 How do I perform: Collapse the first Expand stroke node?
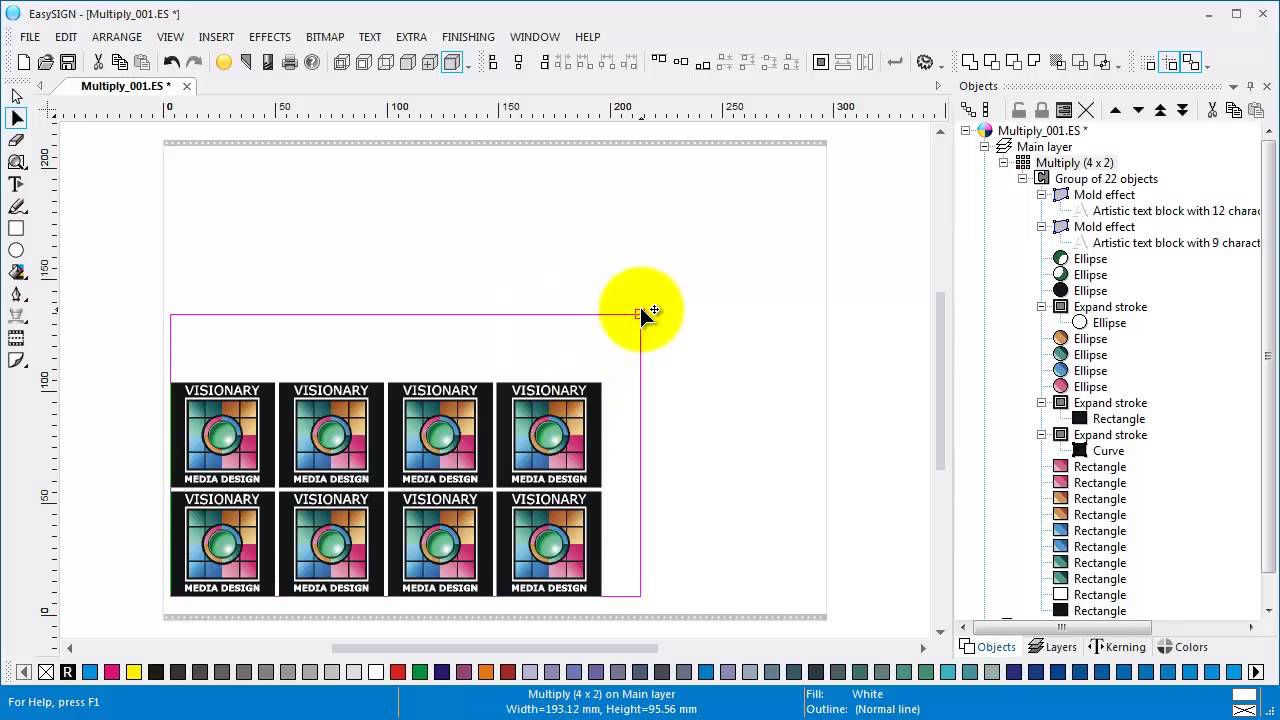1042,307
